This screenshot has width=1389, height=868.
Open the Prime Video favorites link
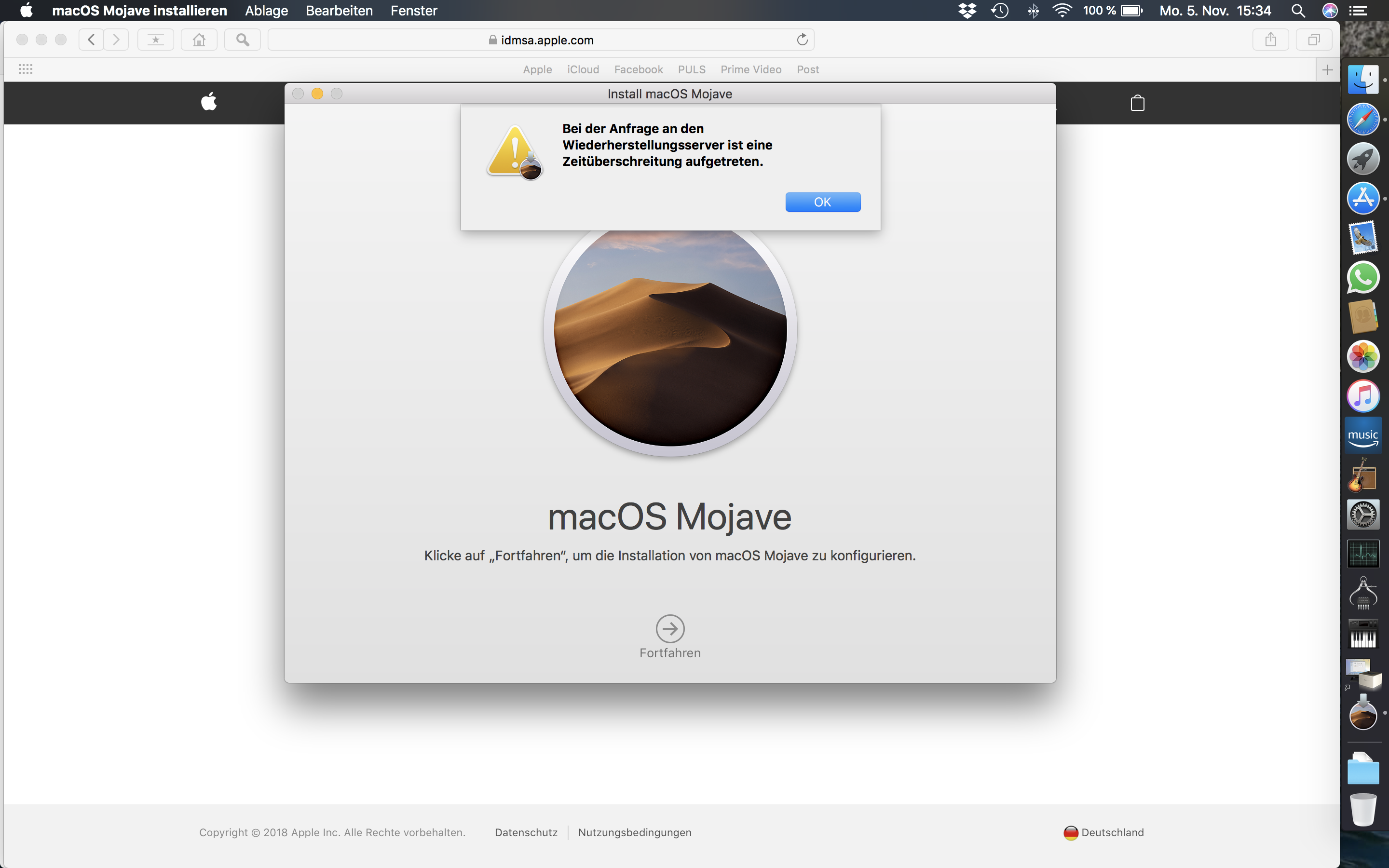coord(750,69)
